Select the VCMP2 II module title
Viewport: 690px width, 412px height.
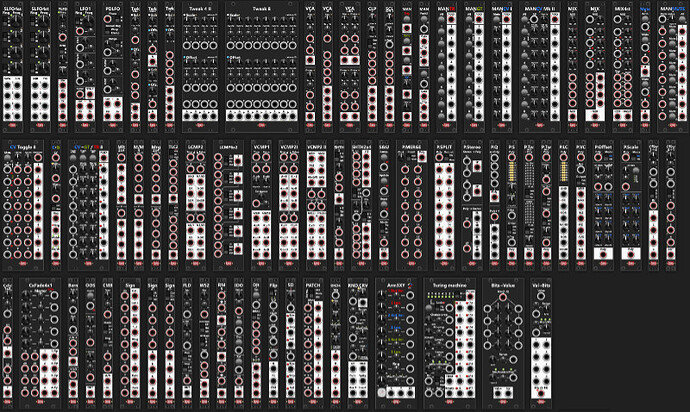pos(316,147)
